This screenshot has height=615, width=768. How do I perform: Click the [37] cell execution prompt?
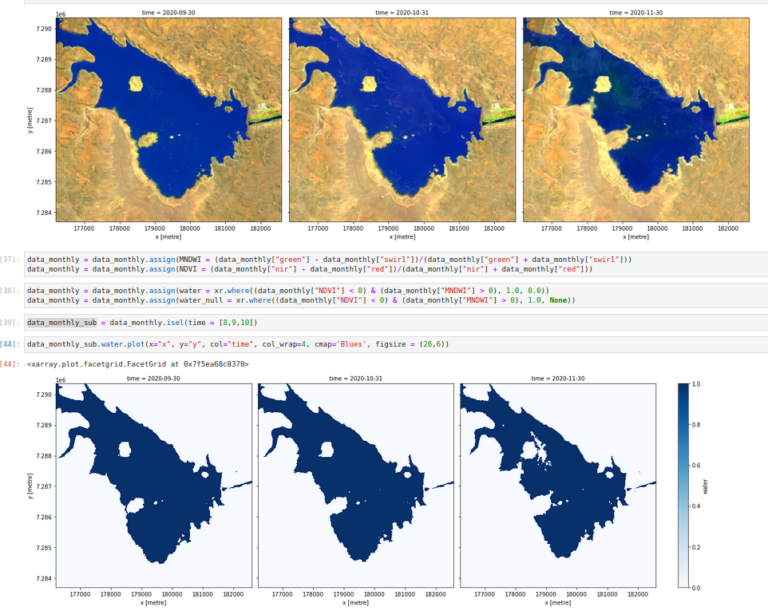point(10,259)
